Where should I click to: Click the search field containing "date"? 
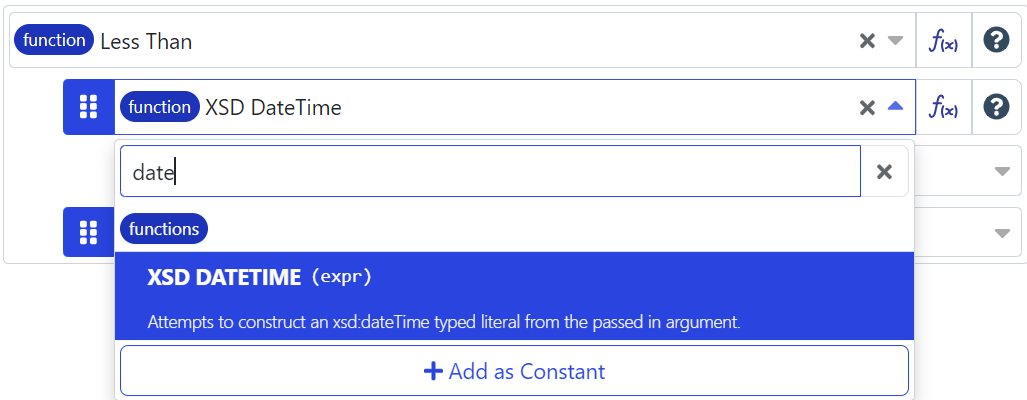point(490,172)
